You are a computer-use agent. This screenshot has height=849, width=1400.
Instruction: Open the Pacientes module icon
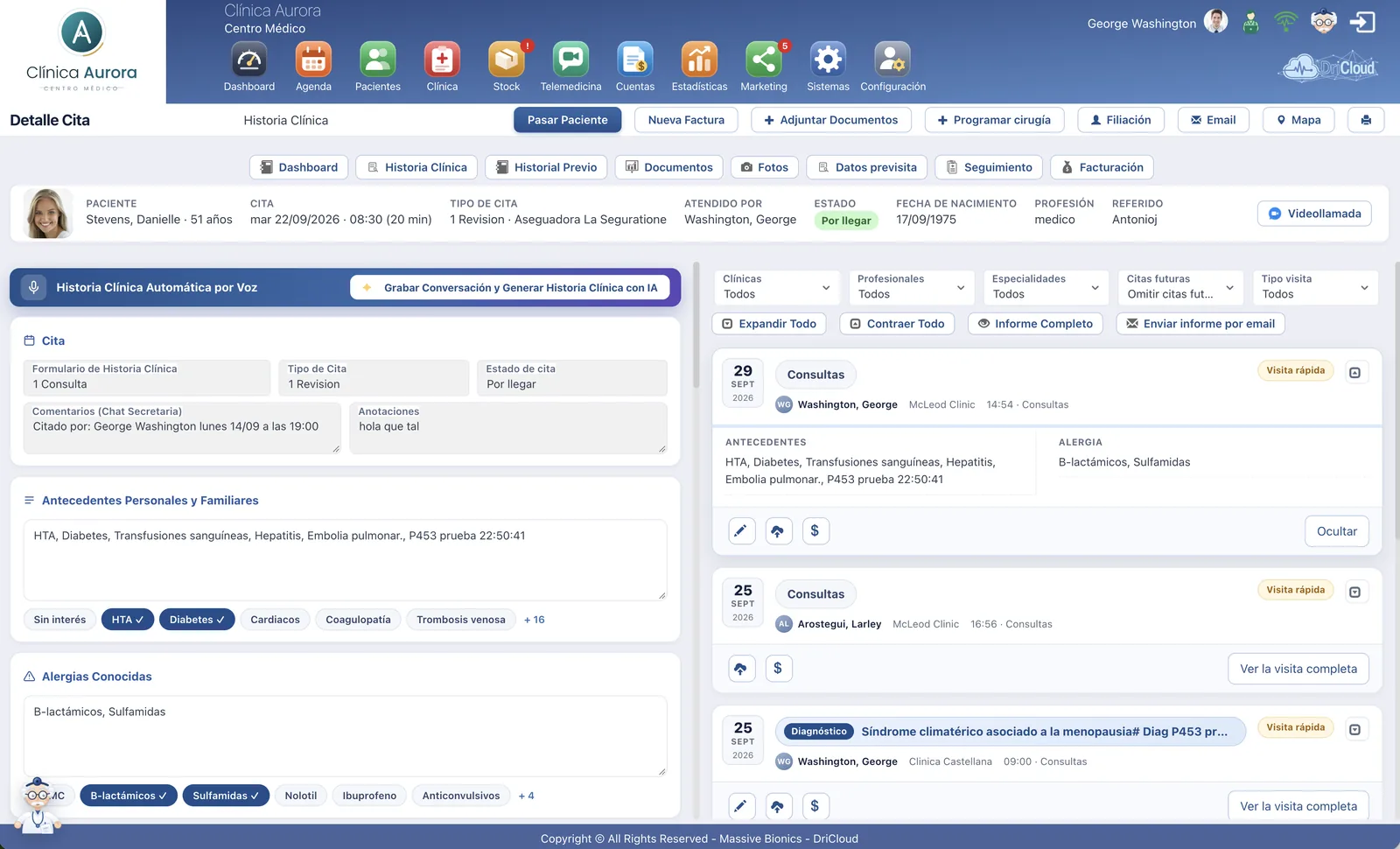tap(378, 60)
